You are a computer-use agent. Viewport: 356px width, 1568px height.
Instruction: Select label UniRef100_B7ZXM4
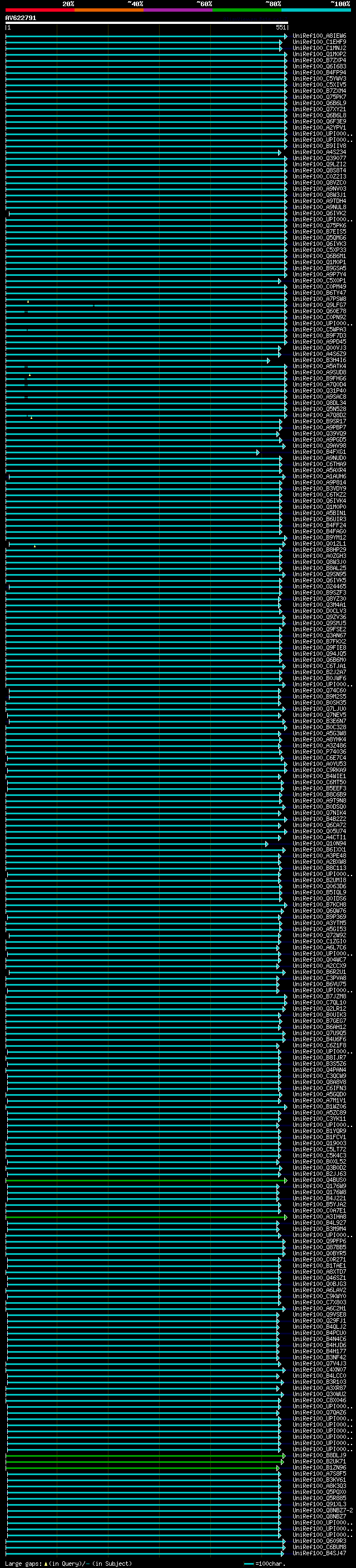click(319, 91)
